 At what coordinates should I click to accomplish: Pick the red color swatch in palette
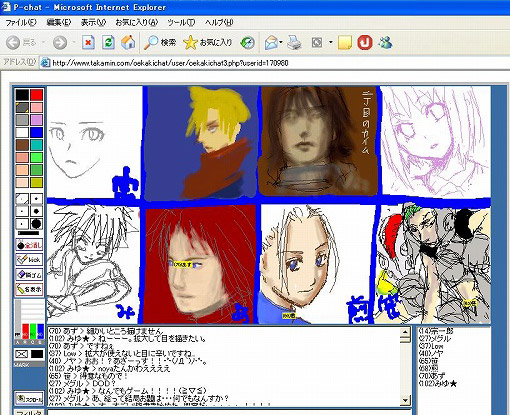[x=36, y=95]
